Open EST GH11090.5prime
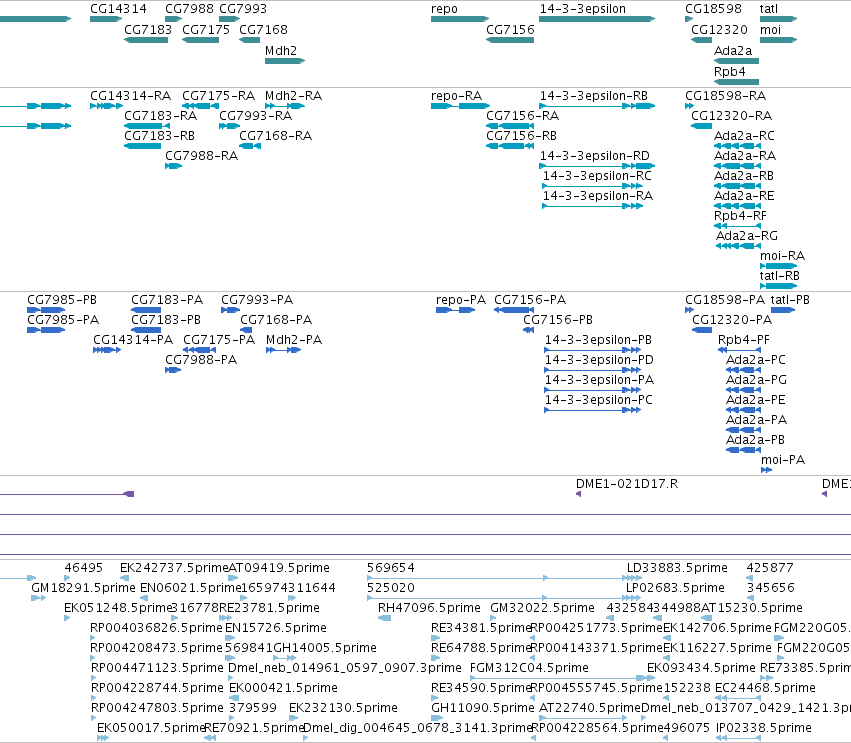 click(x=482, y=709)
